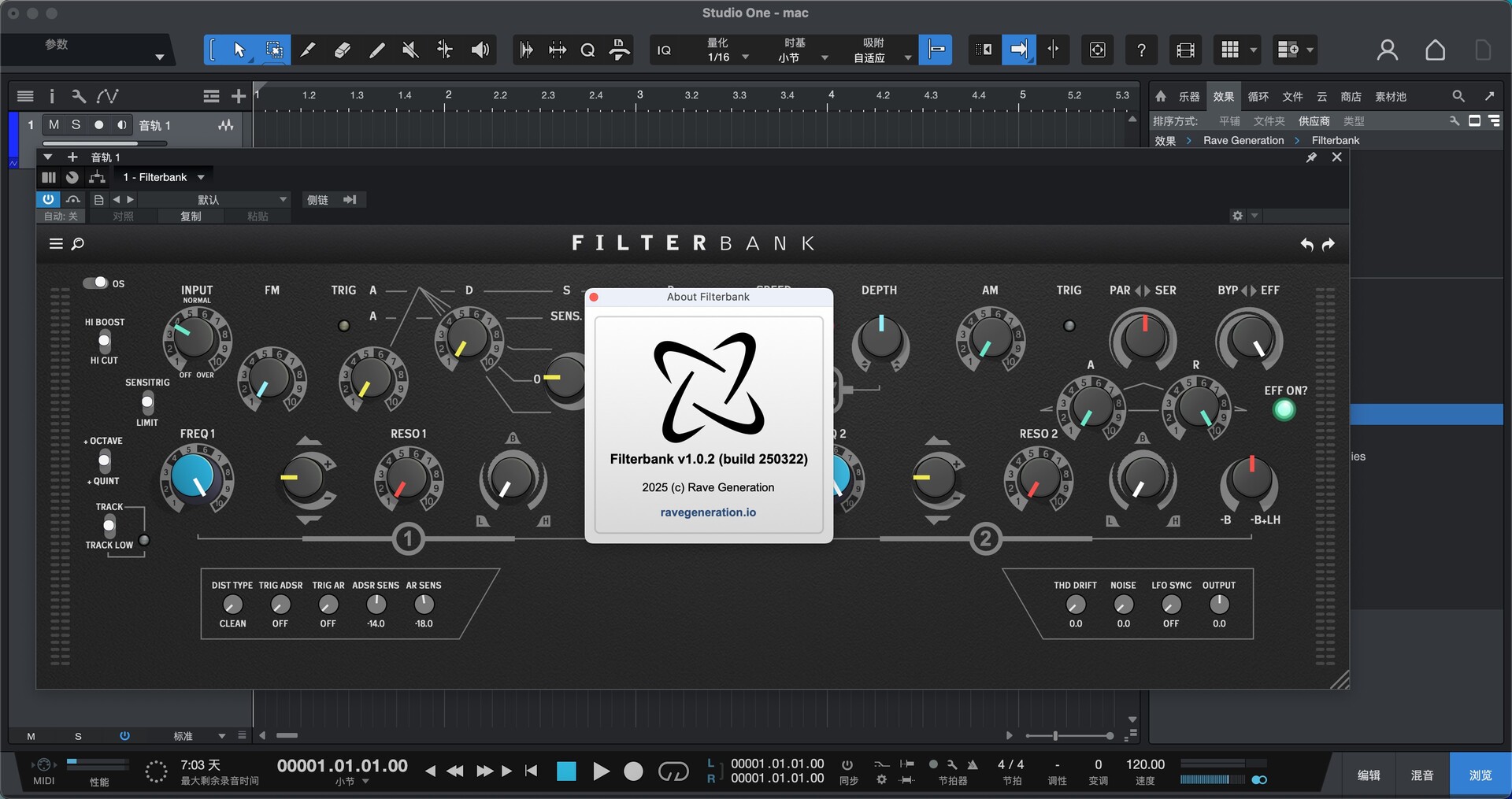Click the OUTPUT small knob
1512x799 pixels.
pyautogui.click(x=1218, y=605)
